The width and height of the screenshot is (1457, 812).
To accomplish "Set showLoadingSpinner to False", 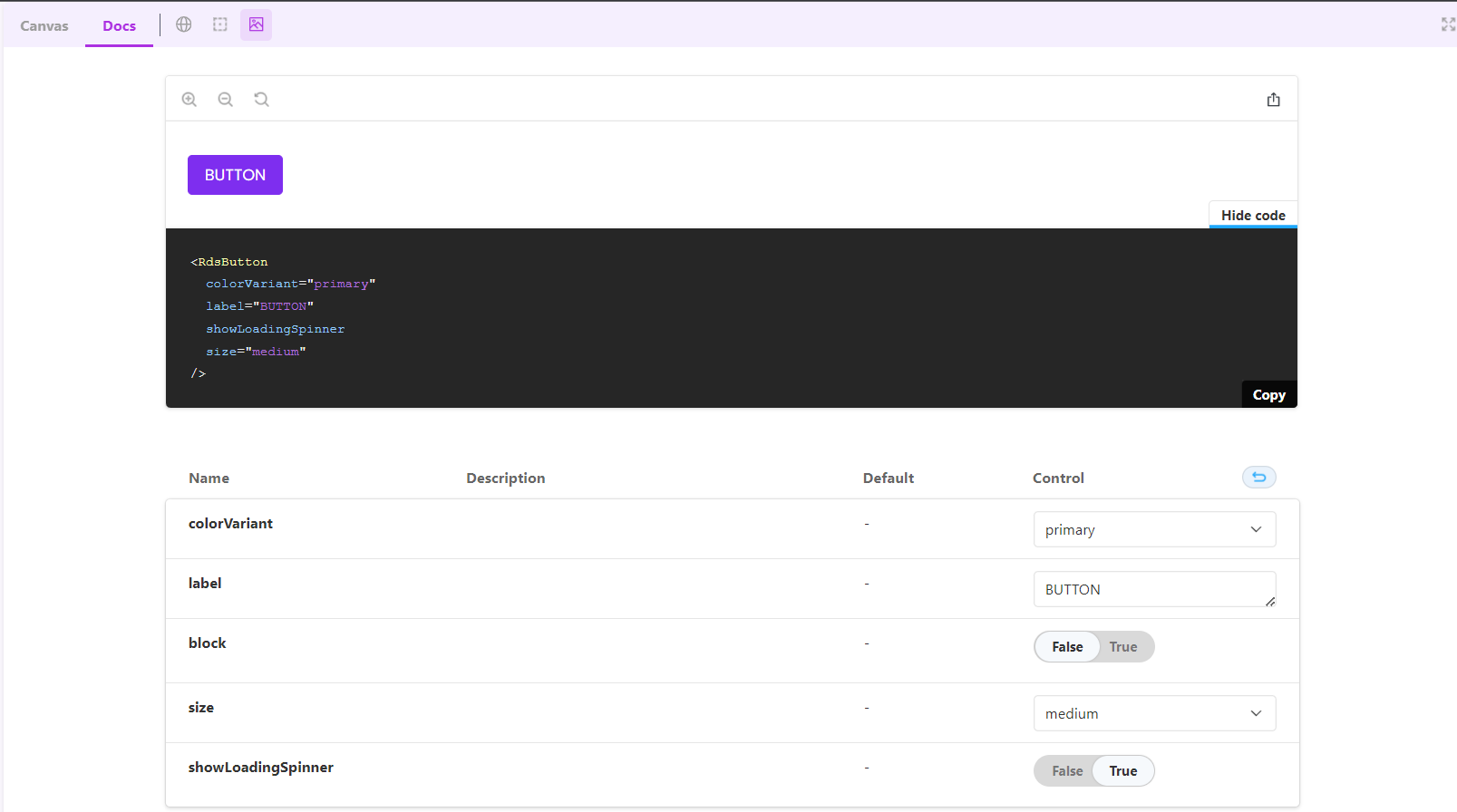I will [1067, 771].
